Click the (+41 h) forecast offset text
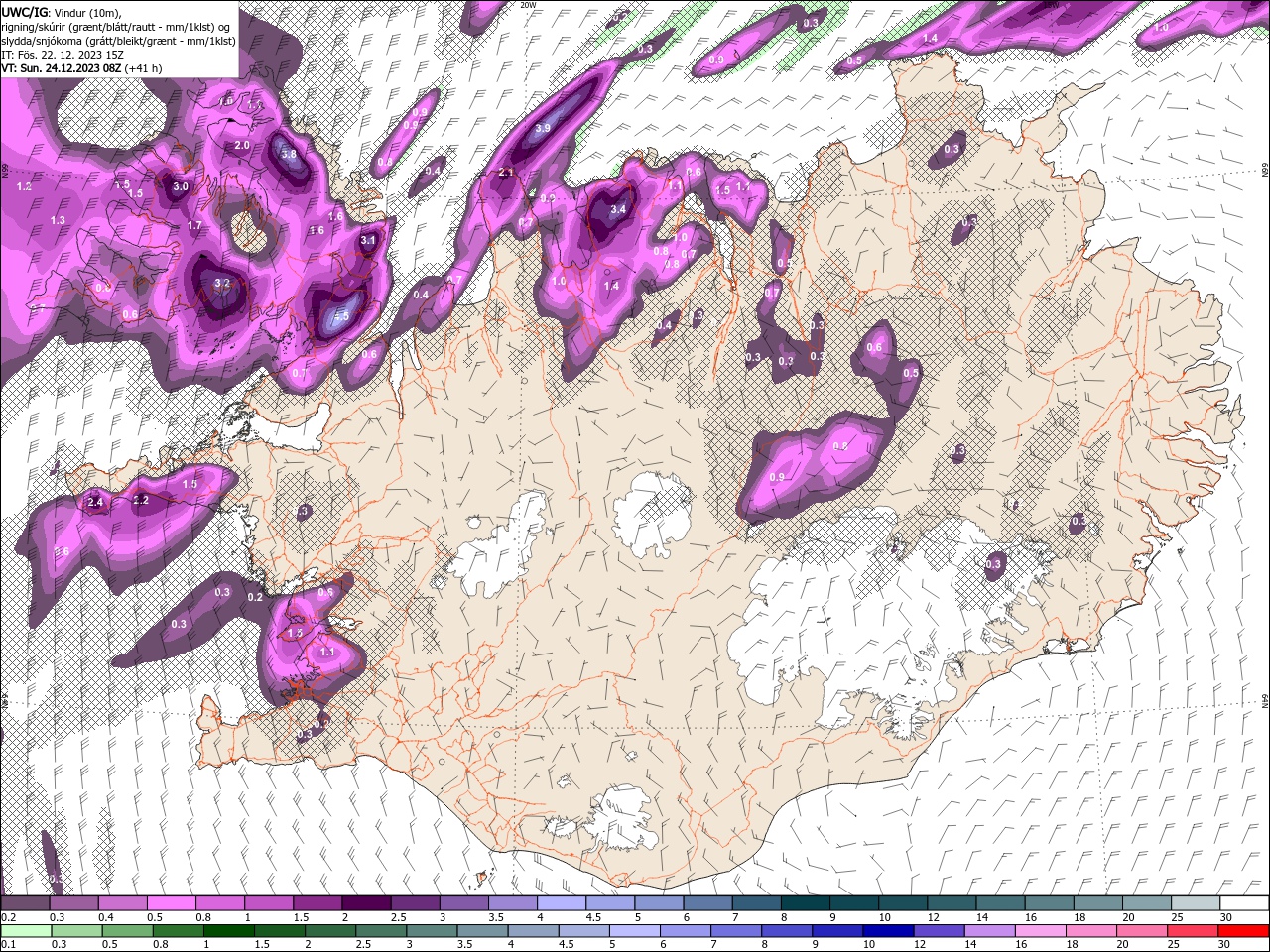 pyautogui.click(x=141, y=68)
